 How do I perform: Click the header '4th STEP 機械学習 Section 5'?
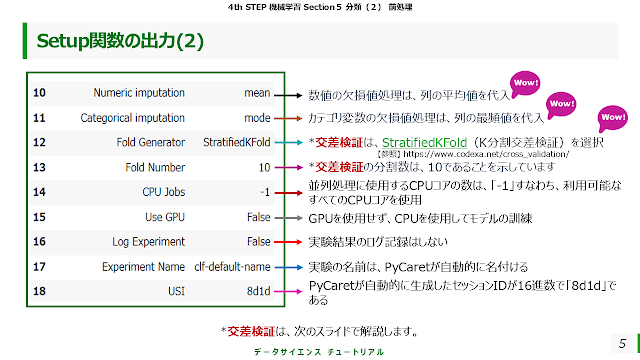284,7
